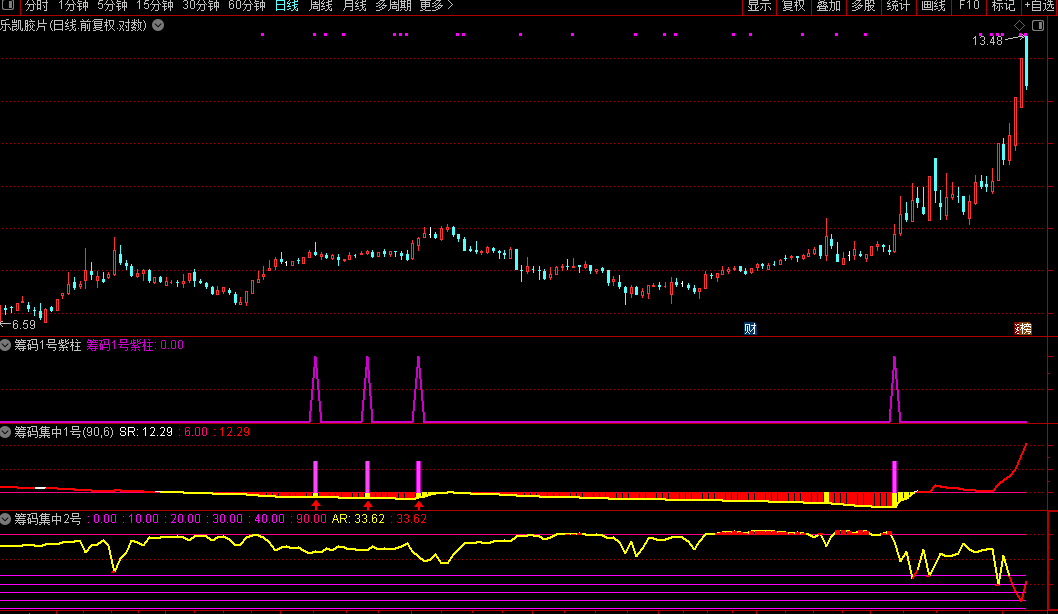This screenshot has height=614, width=1058.
Task: Click the 财 financial info marker
Action: click(x=750, y=329)
